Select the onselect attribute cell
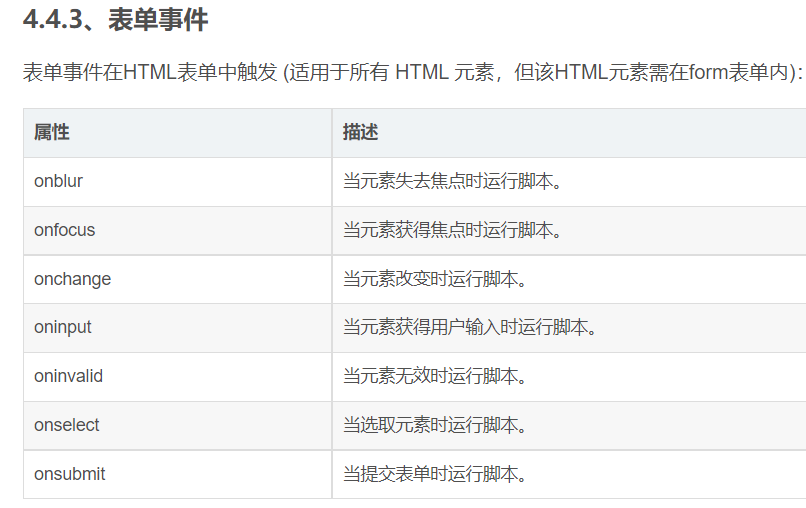 66,425
